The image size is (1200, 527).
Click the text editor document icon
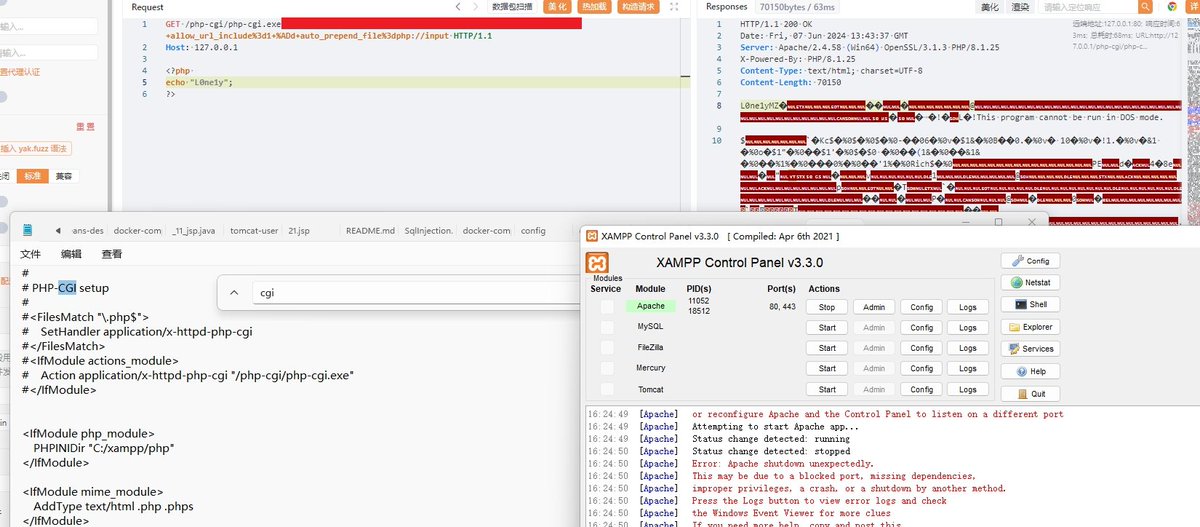(27, 230)
